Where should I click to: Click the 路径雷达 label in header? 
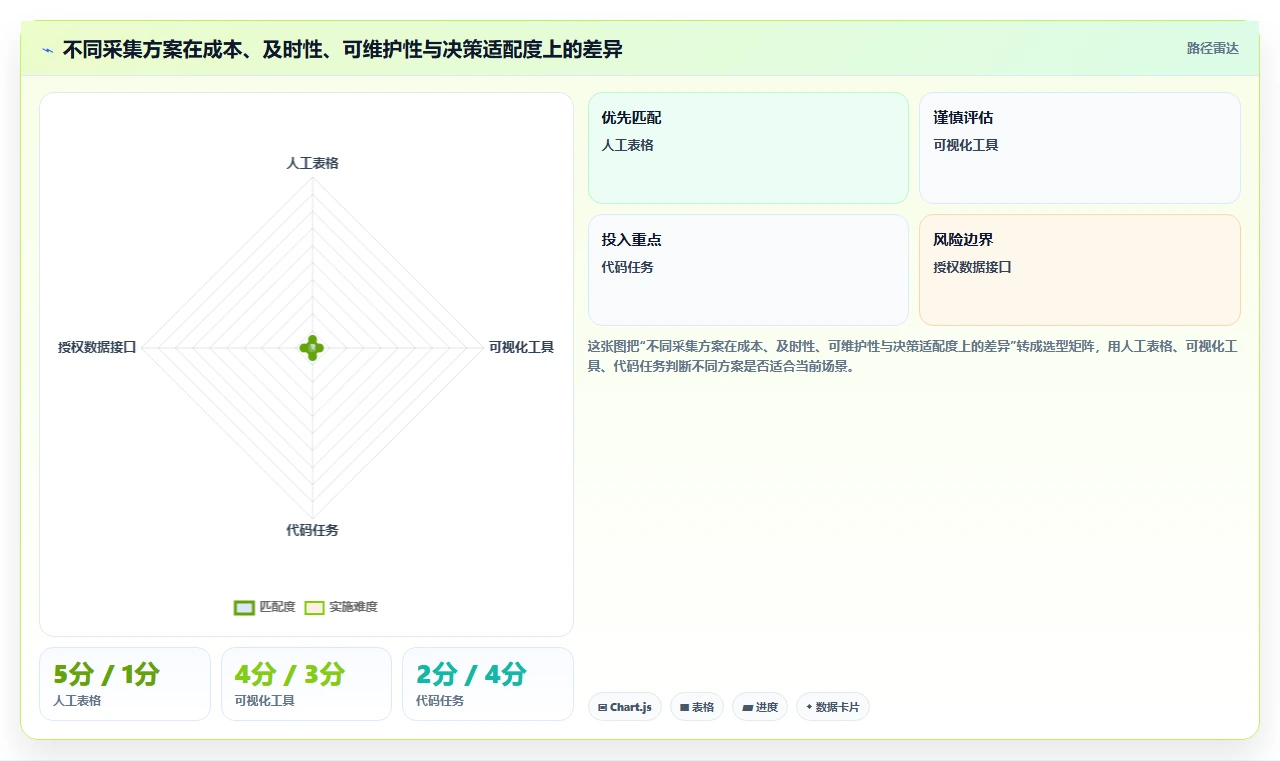[1212, 48]
